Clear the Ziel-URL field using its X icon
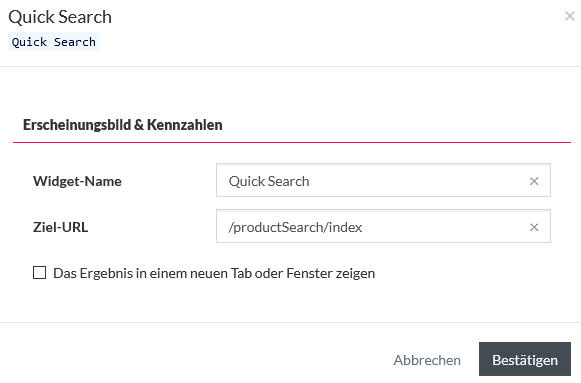Screen dimensions: 581x383 (x=534, y=227)
